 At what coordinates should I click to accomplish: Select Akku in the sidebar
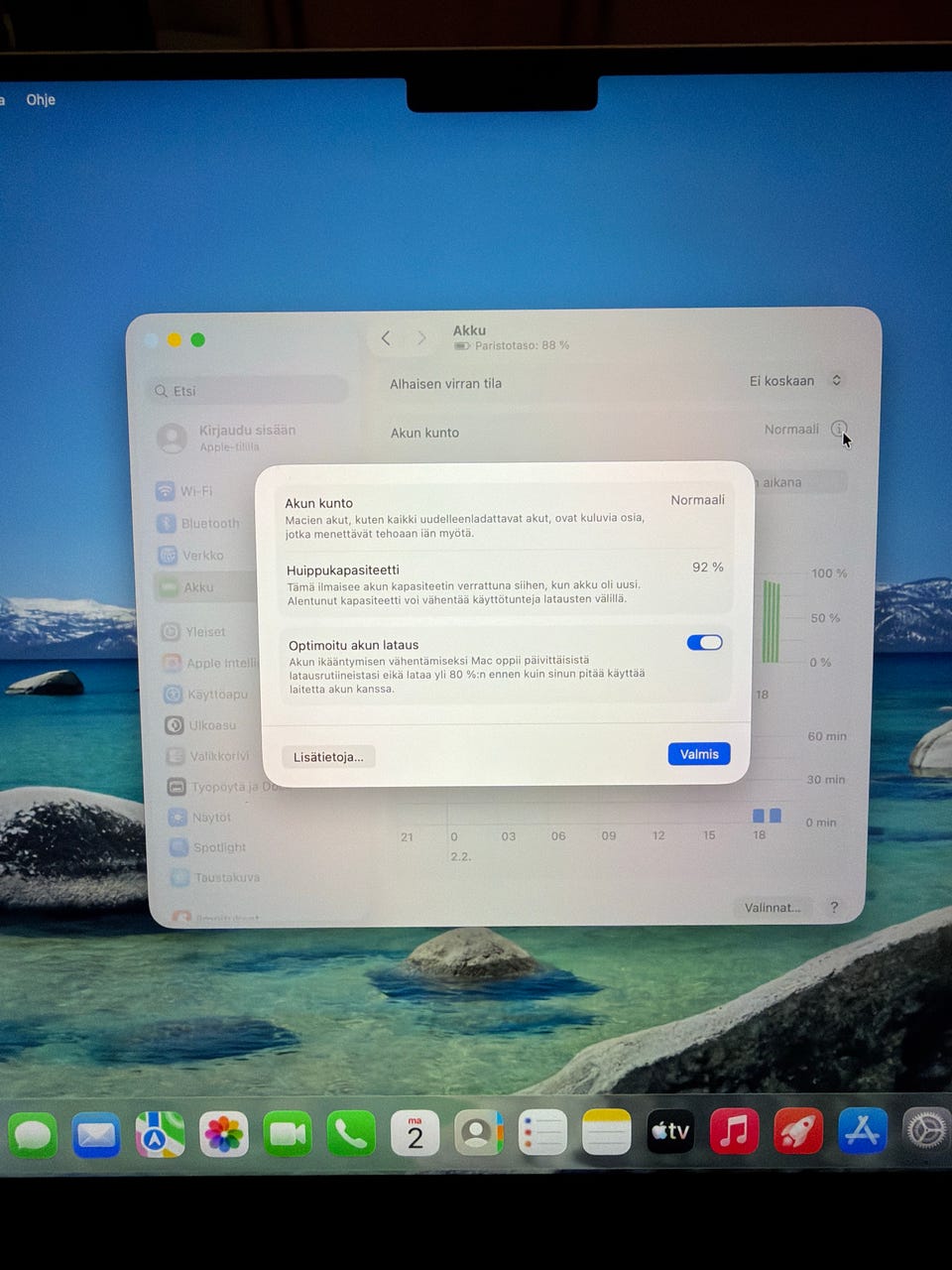[x=204, y=587]
